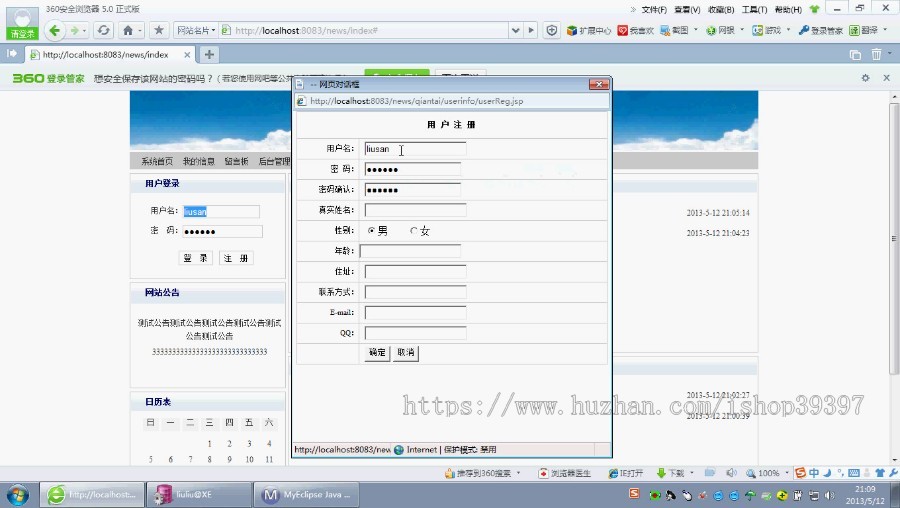This screenshot has width=900, height=508.
Task: Open 留言板 navigation link
Action: pos(236,161)
